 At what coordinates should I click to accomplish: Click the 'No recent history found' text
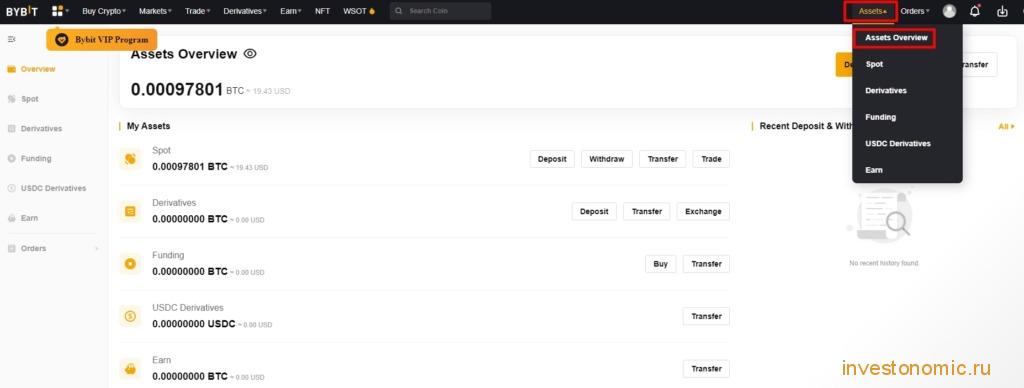click(884, 263)
